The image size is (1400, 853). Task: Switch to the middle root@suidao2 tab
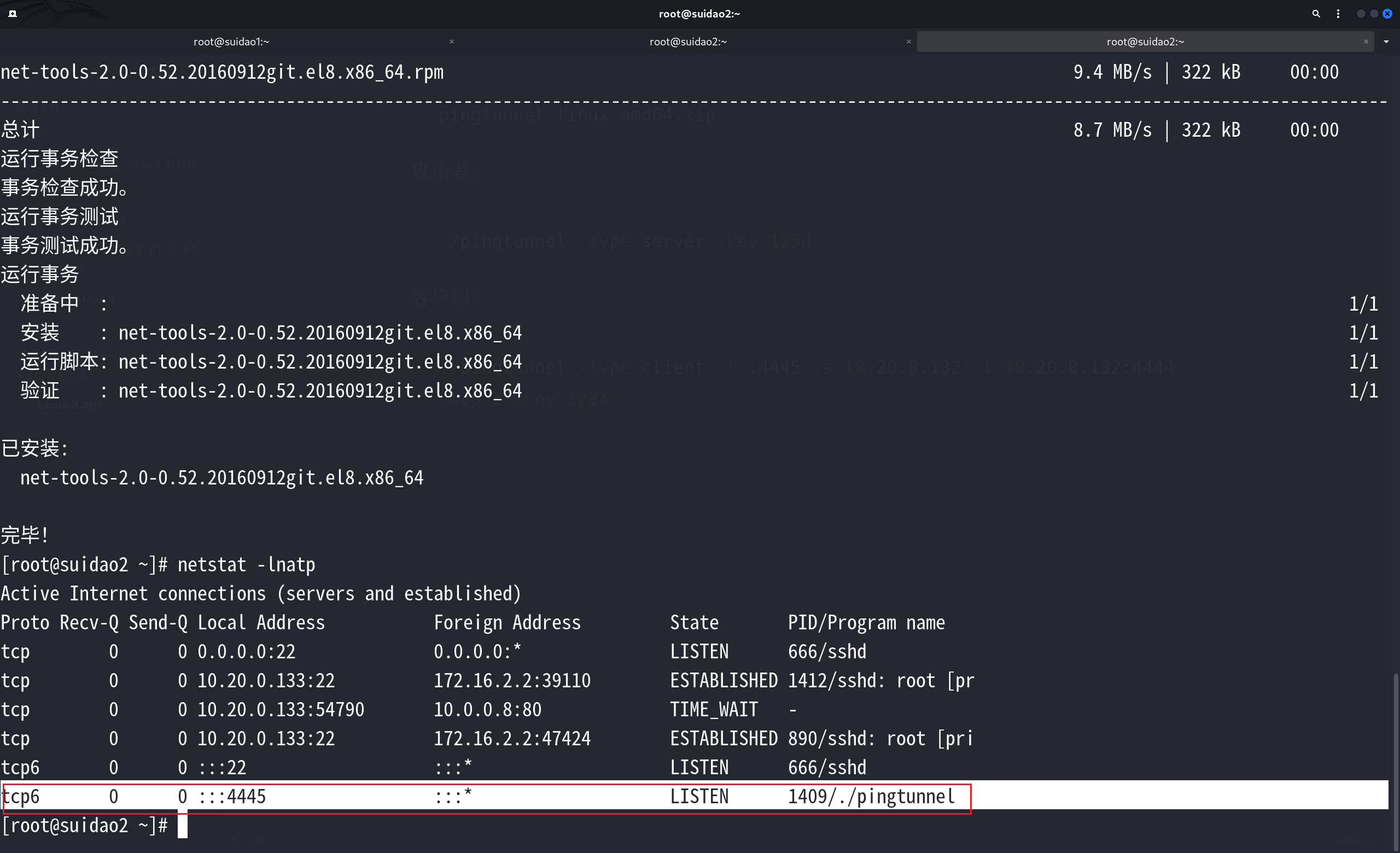(x=688, y=42)
